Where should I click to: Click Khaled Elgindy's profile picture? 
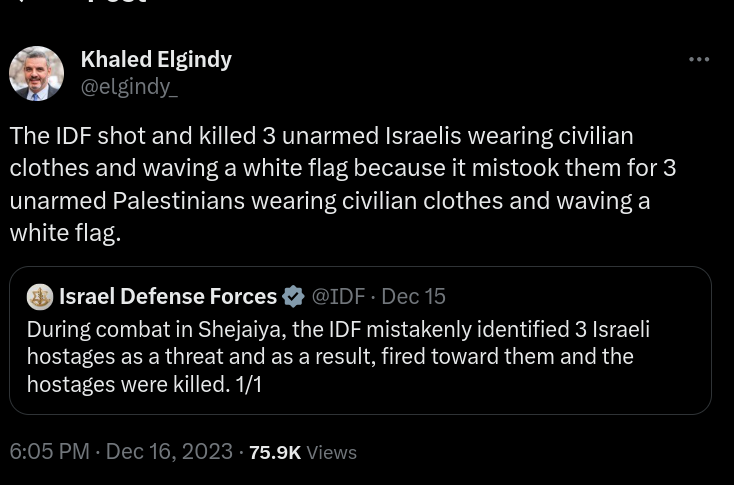coord(37,73)
